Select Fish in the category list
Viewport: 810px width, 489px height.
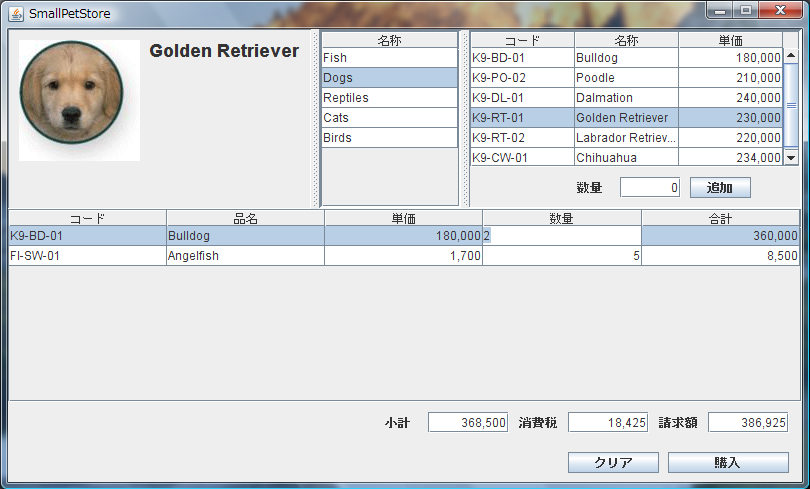(x=388, y=58)
